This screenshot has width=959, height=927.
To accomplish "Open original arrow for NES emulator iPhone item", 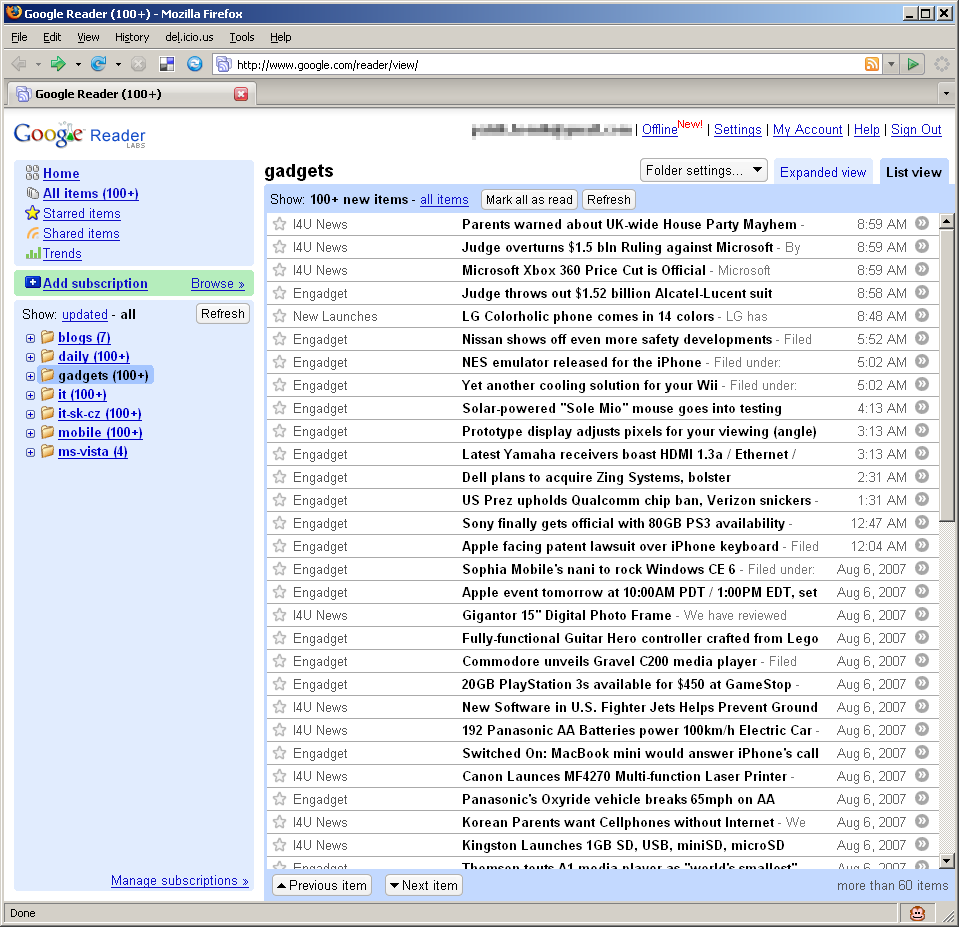I will [922, 361].
